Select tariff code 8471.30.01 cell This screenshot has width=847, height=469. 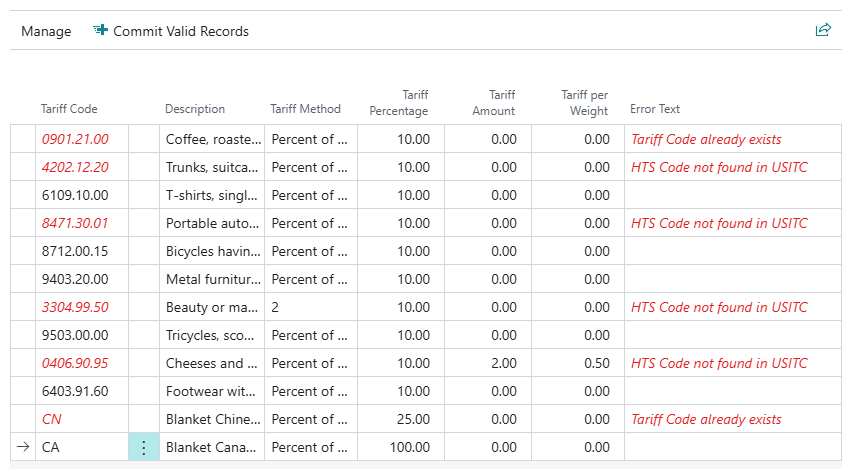point(75,224)
